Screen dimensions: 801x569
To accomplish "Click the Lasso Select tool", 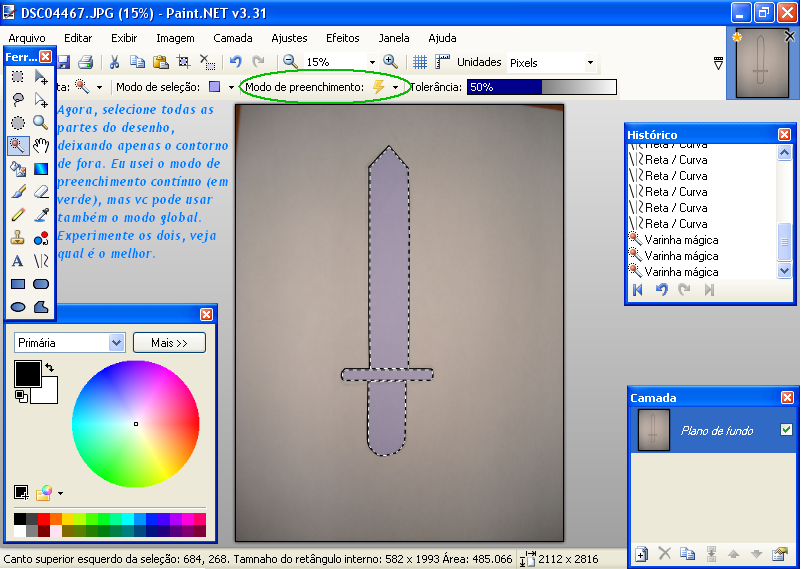I will (x=18, y=99).
